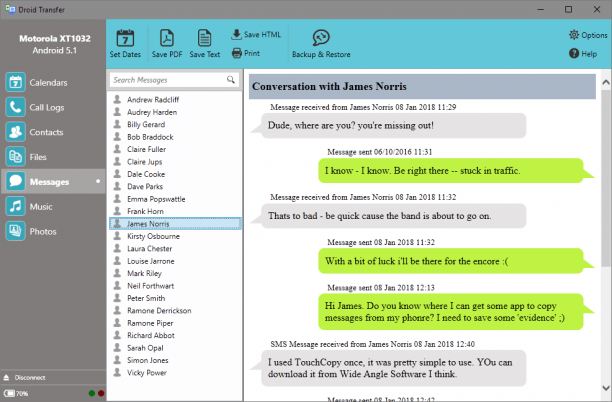Click Disconnect device button
The width and height of the screenshot is (612, 402).
coord(25,377)
